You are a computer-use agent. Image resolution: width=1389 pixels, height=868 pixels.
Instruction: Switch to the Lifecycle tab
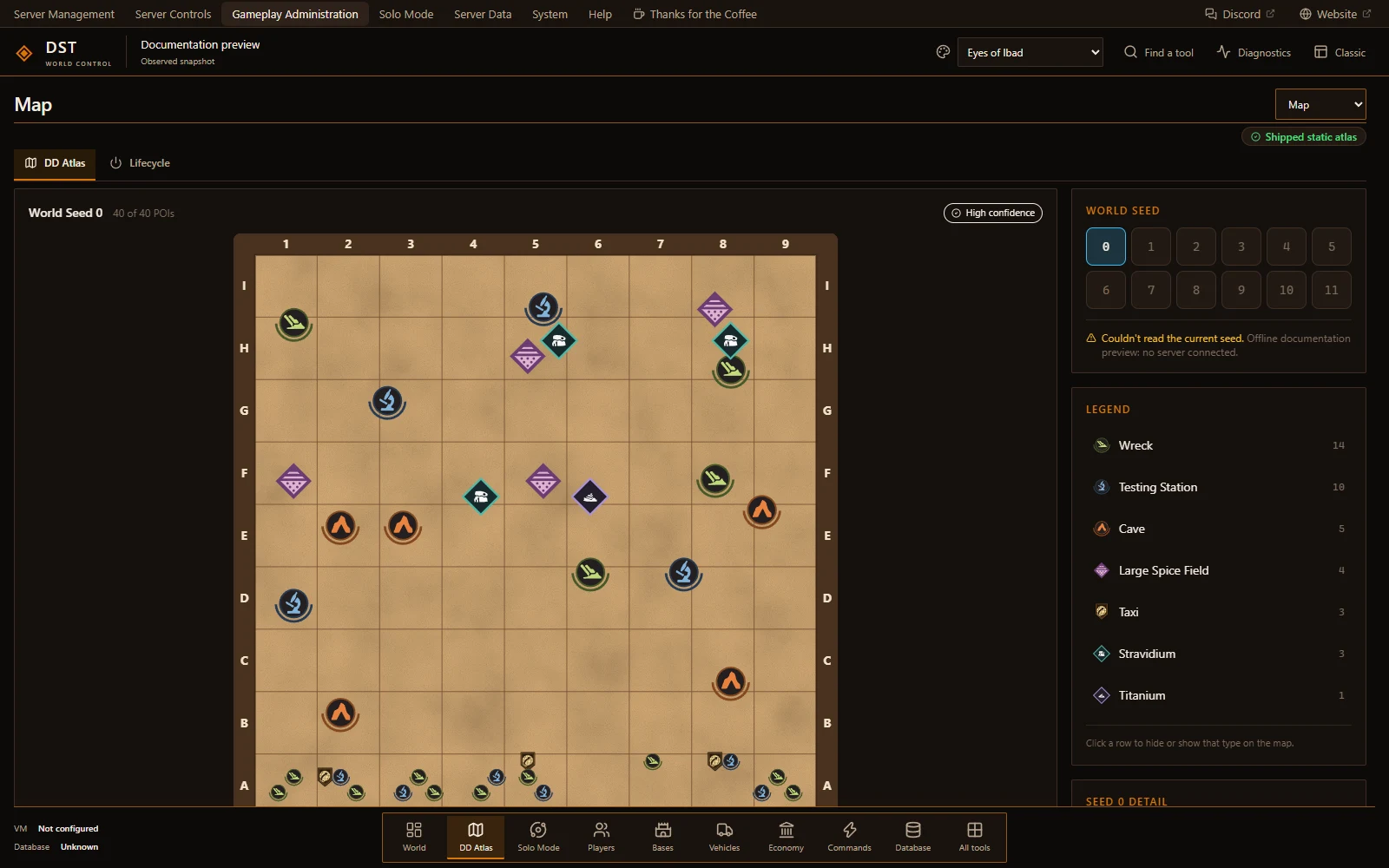pos(140,163)
